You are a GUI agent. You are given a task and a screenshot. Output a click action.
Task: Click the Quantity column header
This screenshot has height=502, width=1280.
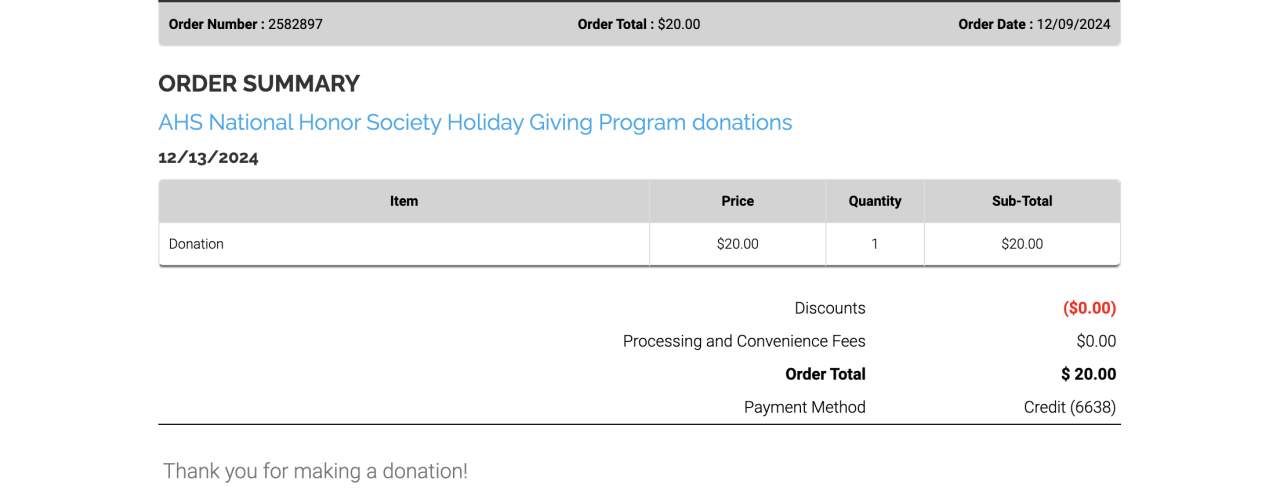(x=875, y=201)
